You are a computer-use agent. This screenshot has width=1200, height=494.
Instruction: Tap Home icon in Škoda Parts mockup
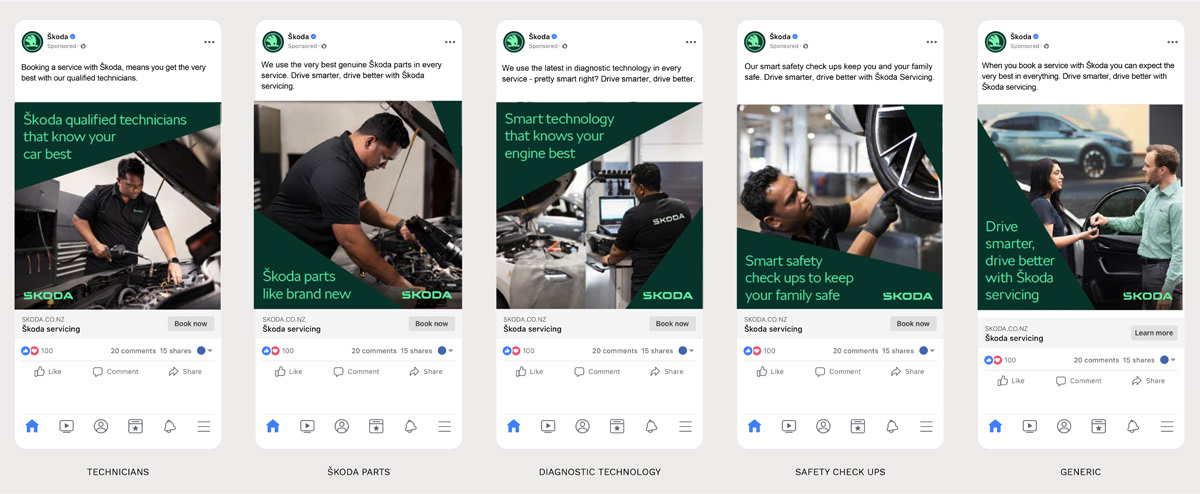click(273, 426)
